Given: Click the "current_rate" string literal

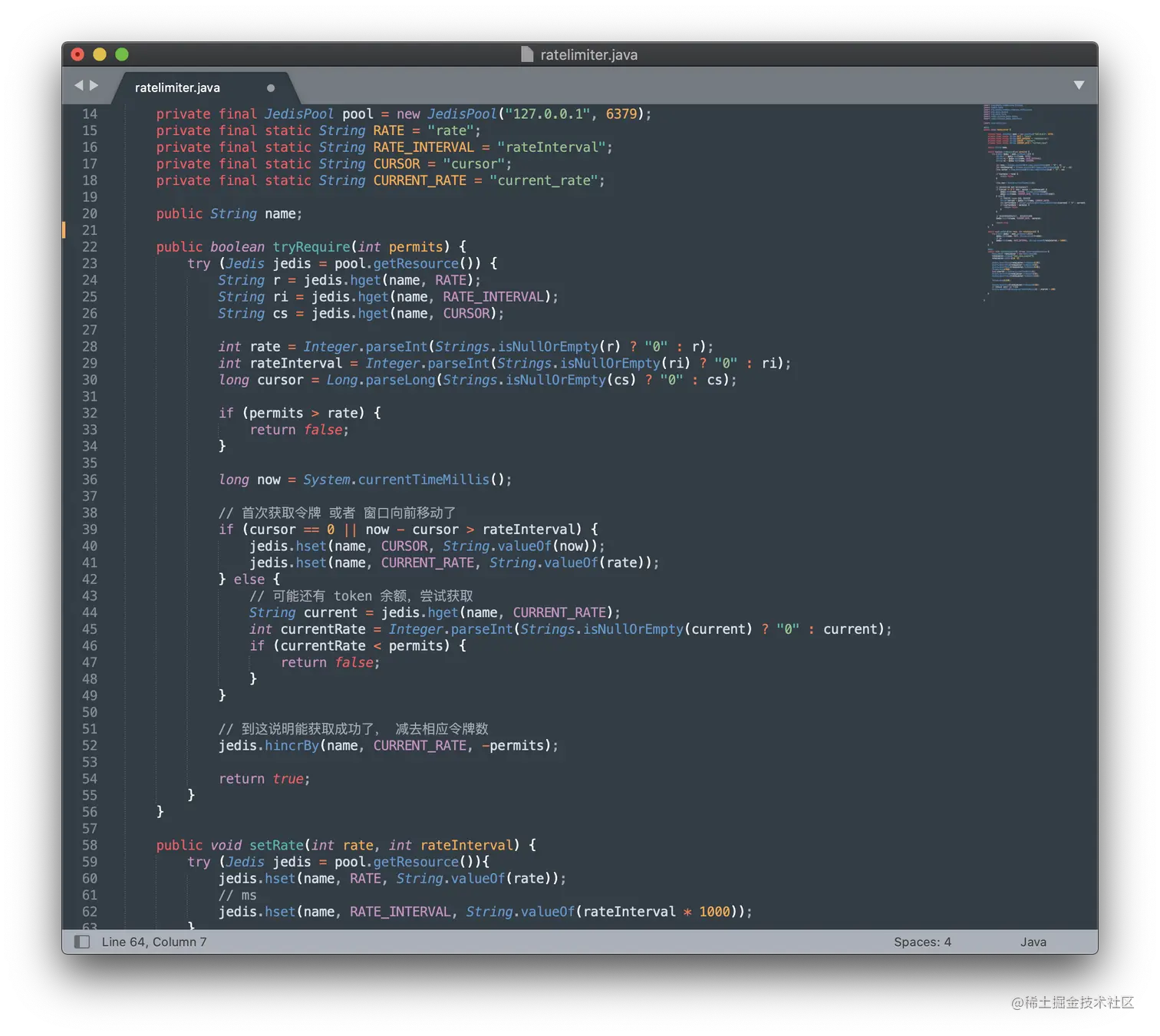Looking at the screenshot, I should pyautogui.click(x=544, y=180).
